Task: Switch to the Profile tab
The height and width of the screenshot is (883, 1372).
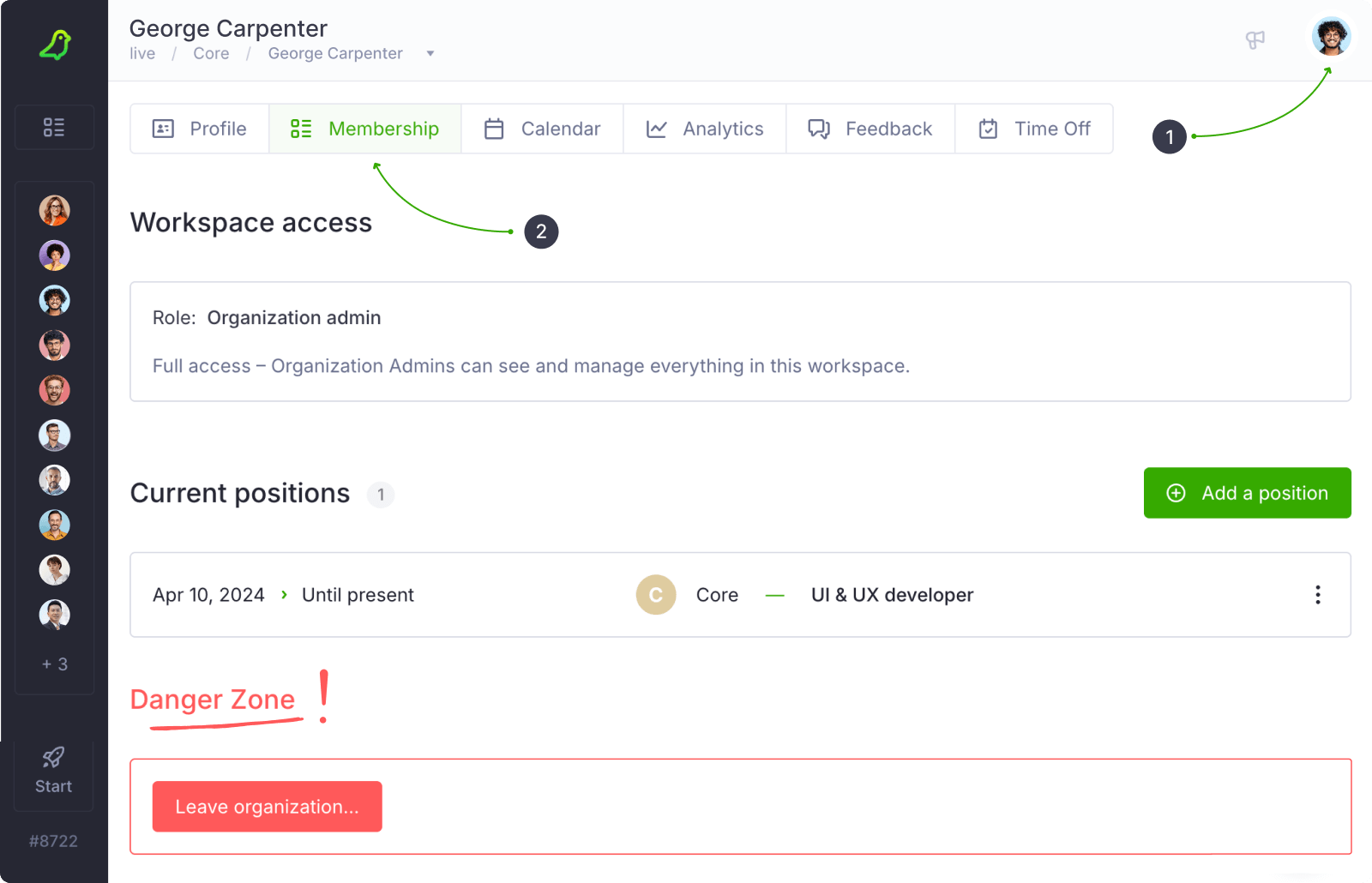Action: (200, 129)
